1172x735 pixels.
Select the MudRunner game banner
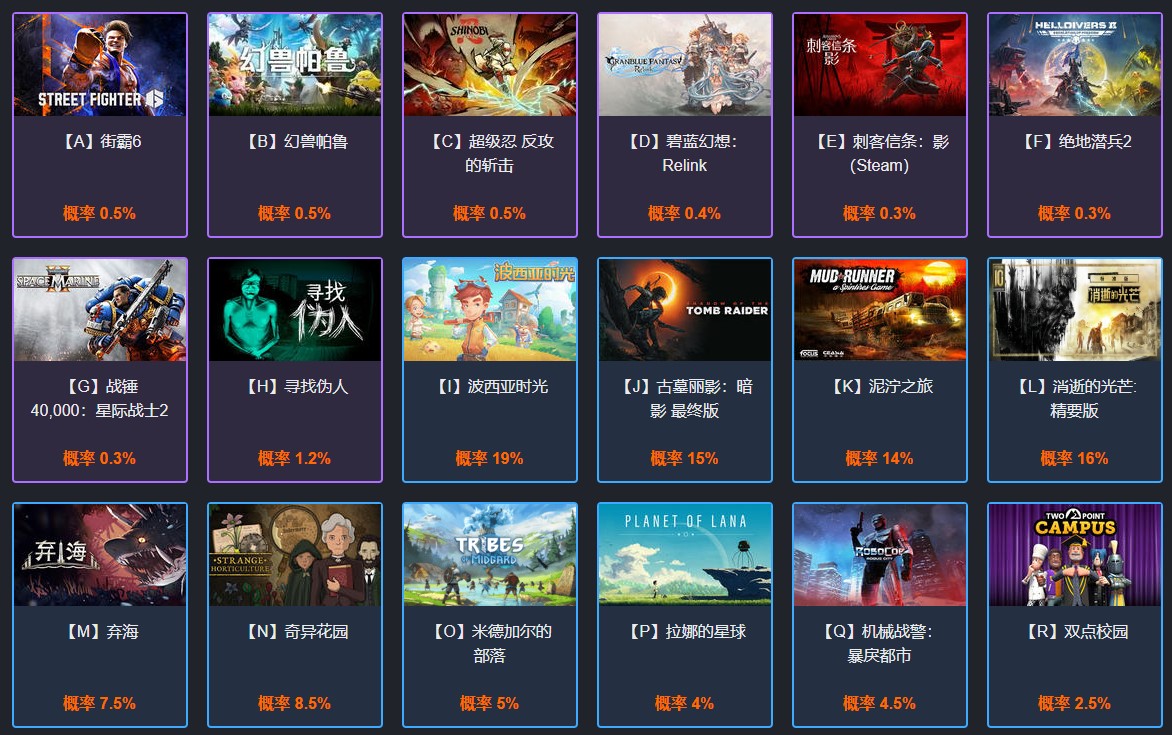coord(880,310)
